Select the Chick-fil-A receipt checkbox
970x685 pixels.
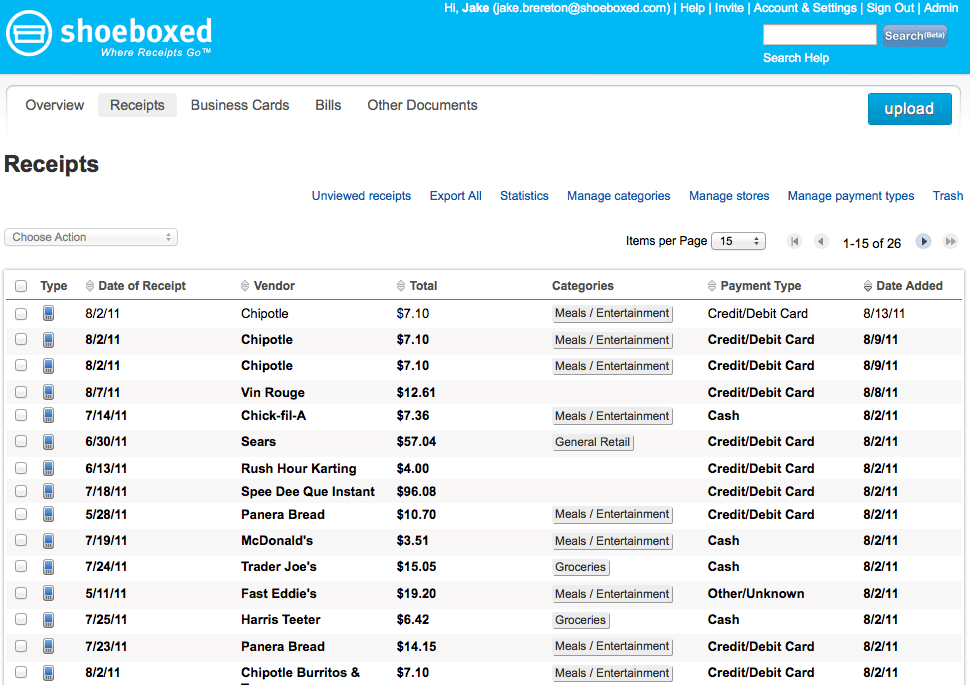21,415
